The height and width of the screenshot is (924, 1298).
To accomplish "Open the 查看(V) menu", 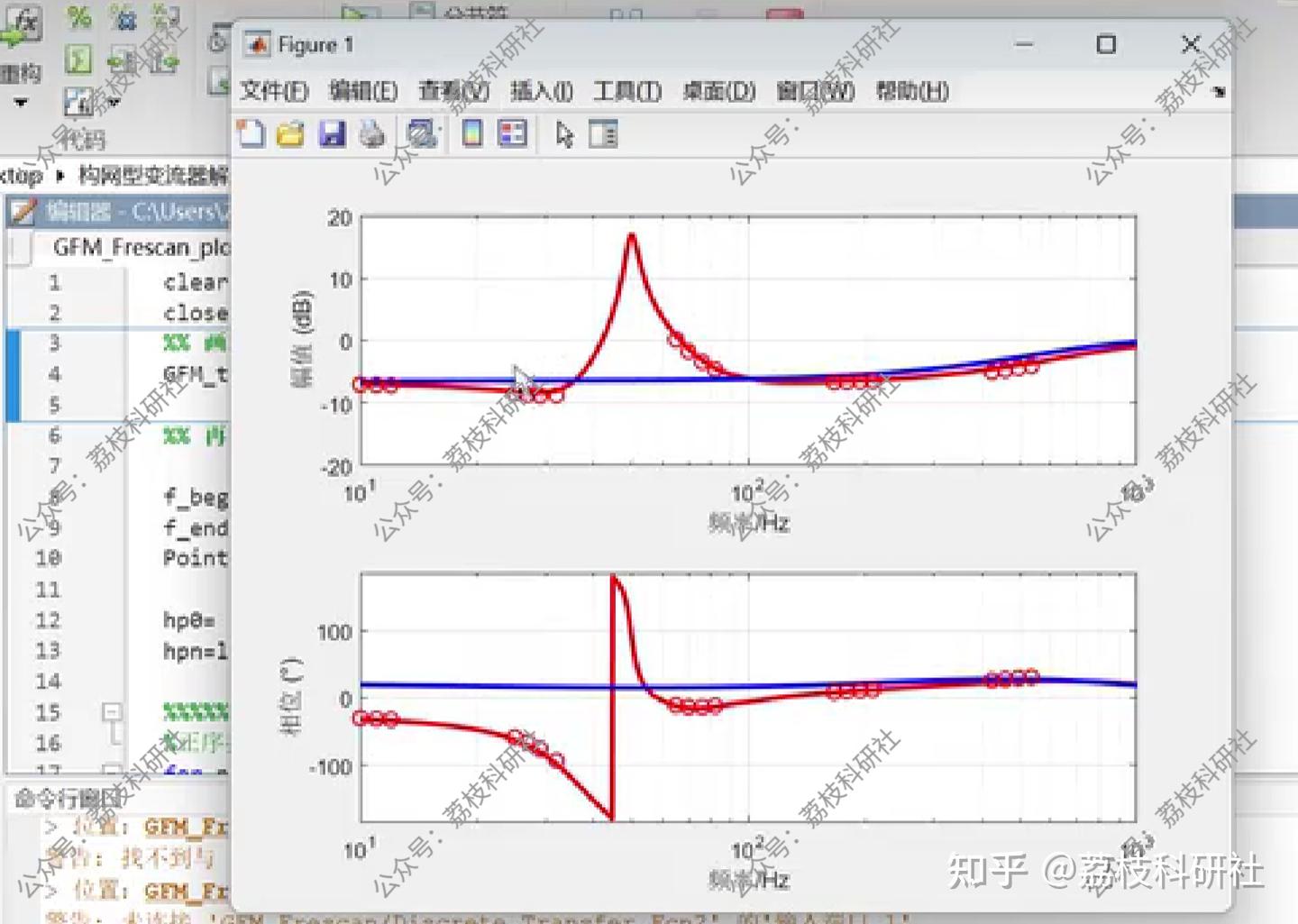I will point(453,91).
